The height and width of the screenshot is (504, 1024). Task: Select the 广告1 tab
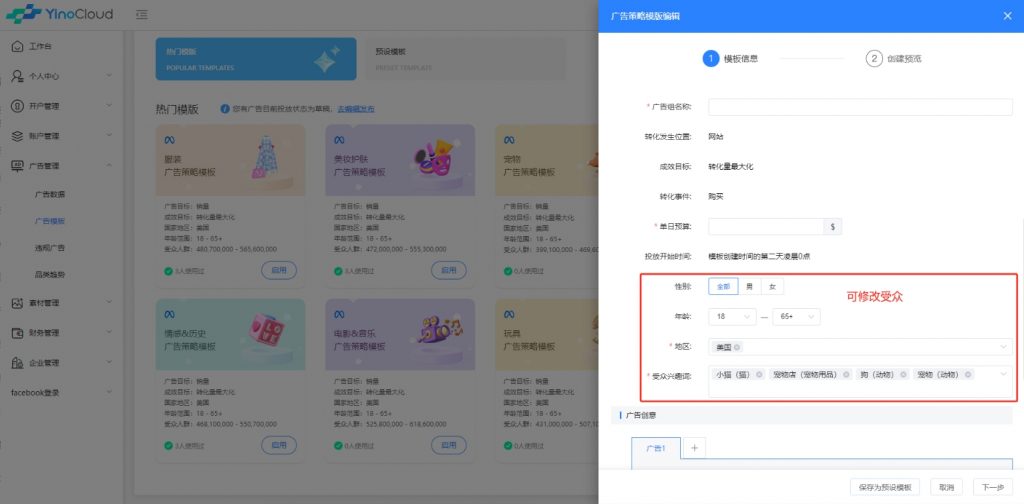pos(656,448)
